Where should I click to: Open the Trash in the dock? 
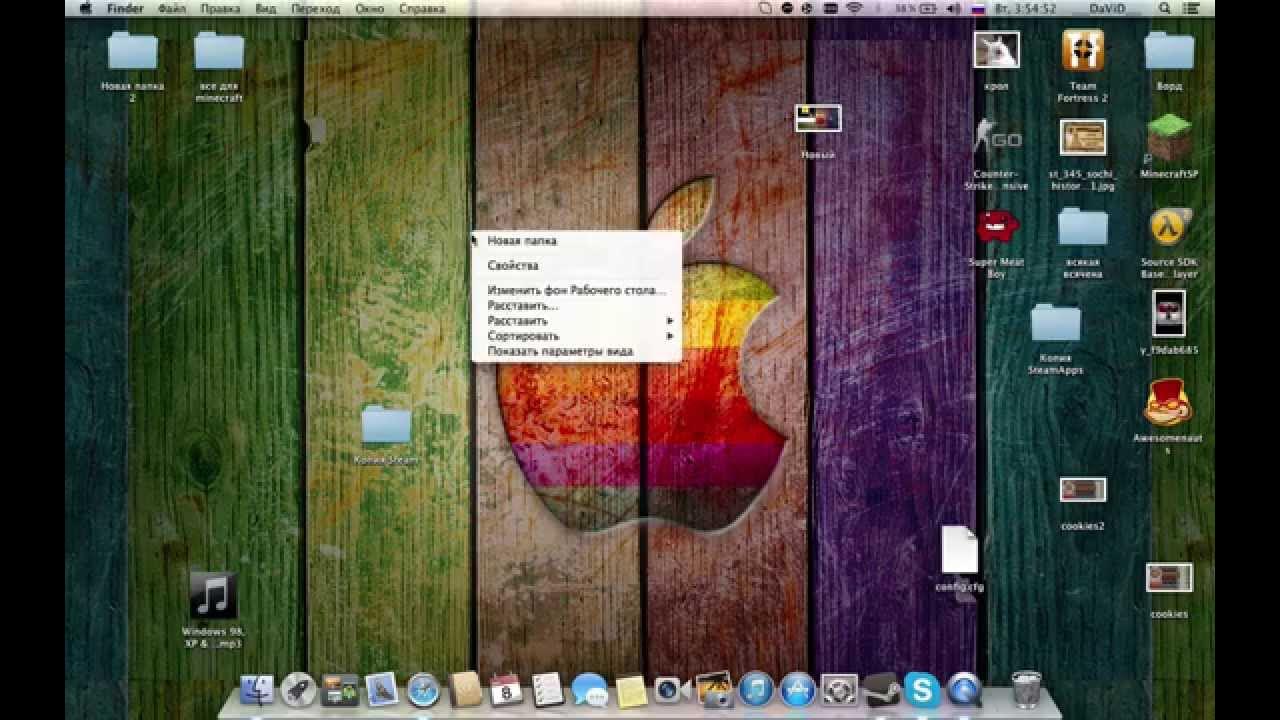click(x=1026, y=689)
